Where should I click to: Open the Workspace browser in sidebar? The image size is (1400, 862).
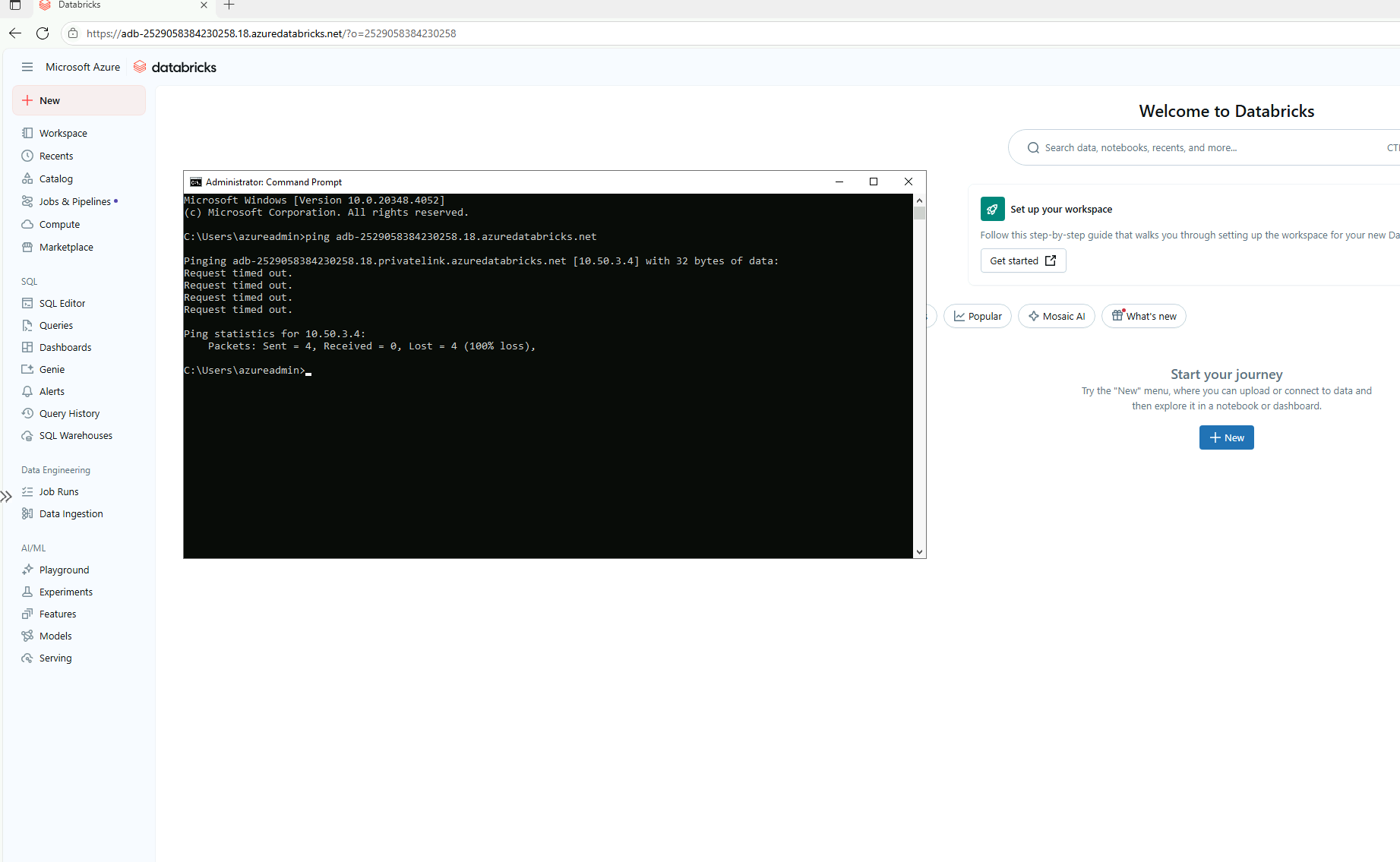(62, 133)
